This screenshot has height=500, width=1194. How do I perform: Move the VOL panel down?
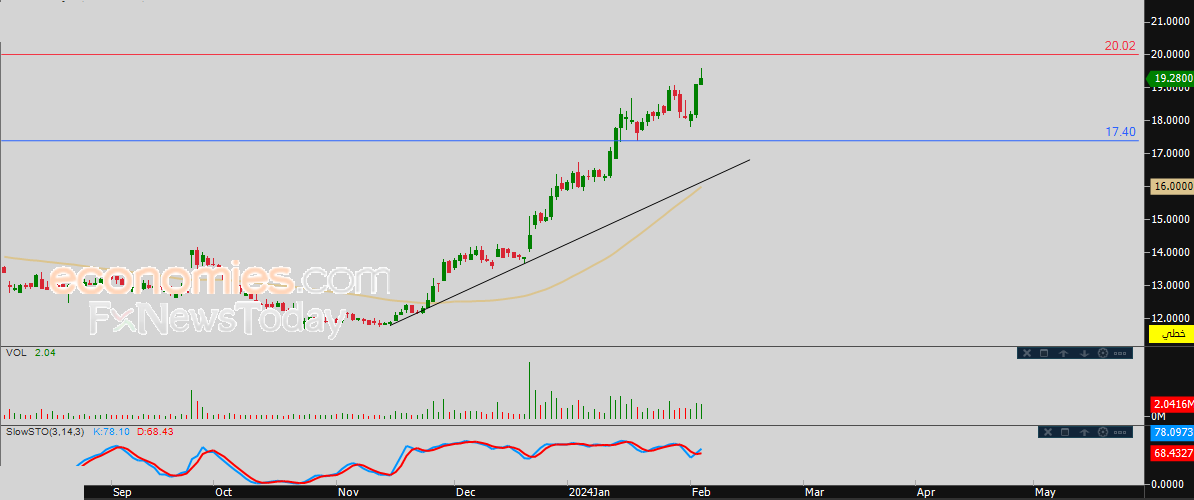coord(1084,353)
